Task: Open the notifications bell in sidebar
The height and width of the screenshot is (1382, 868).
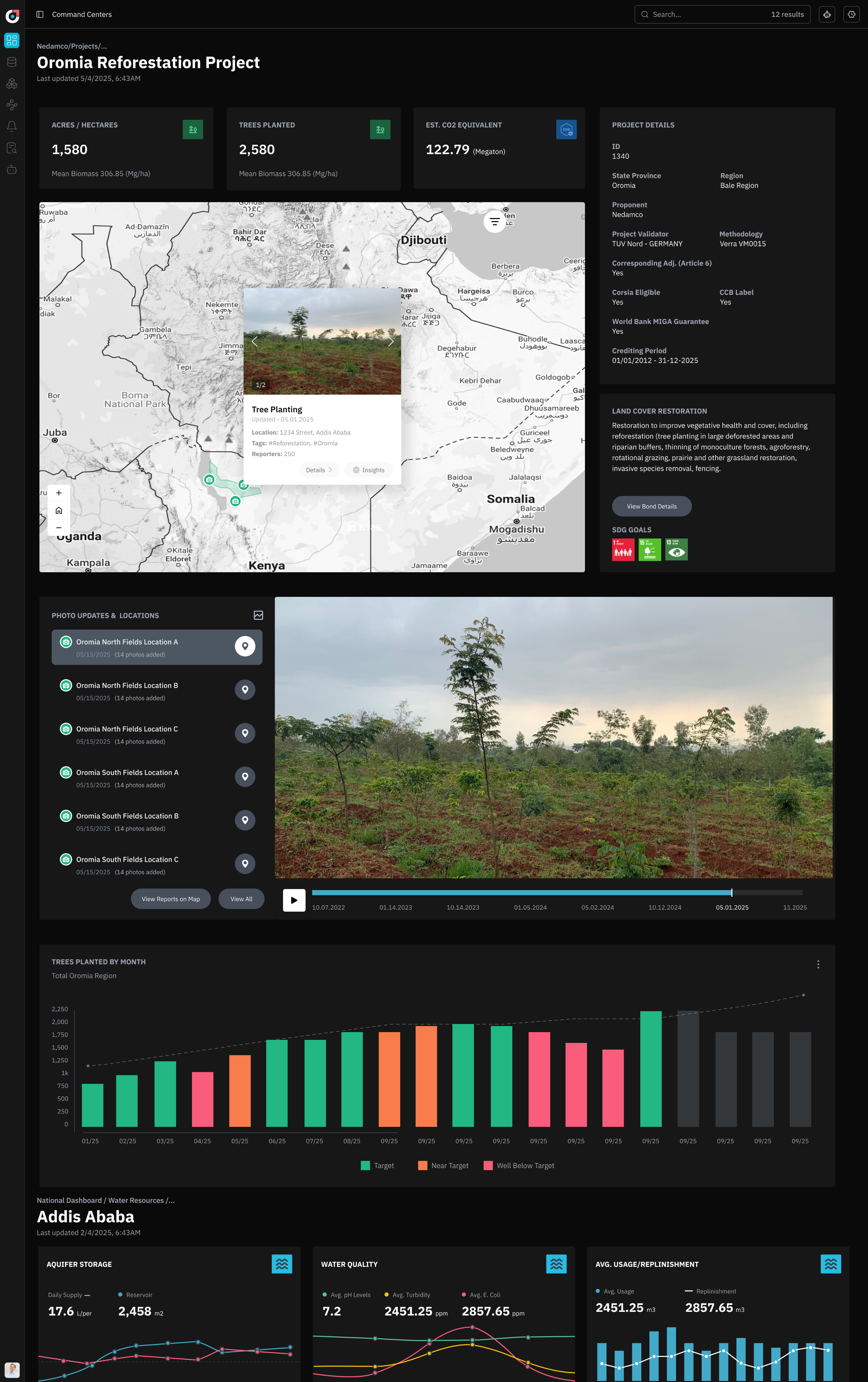Action: pyautogui.click(x=11, y=126)
